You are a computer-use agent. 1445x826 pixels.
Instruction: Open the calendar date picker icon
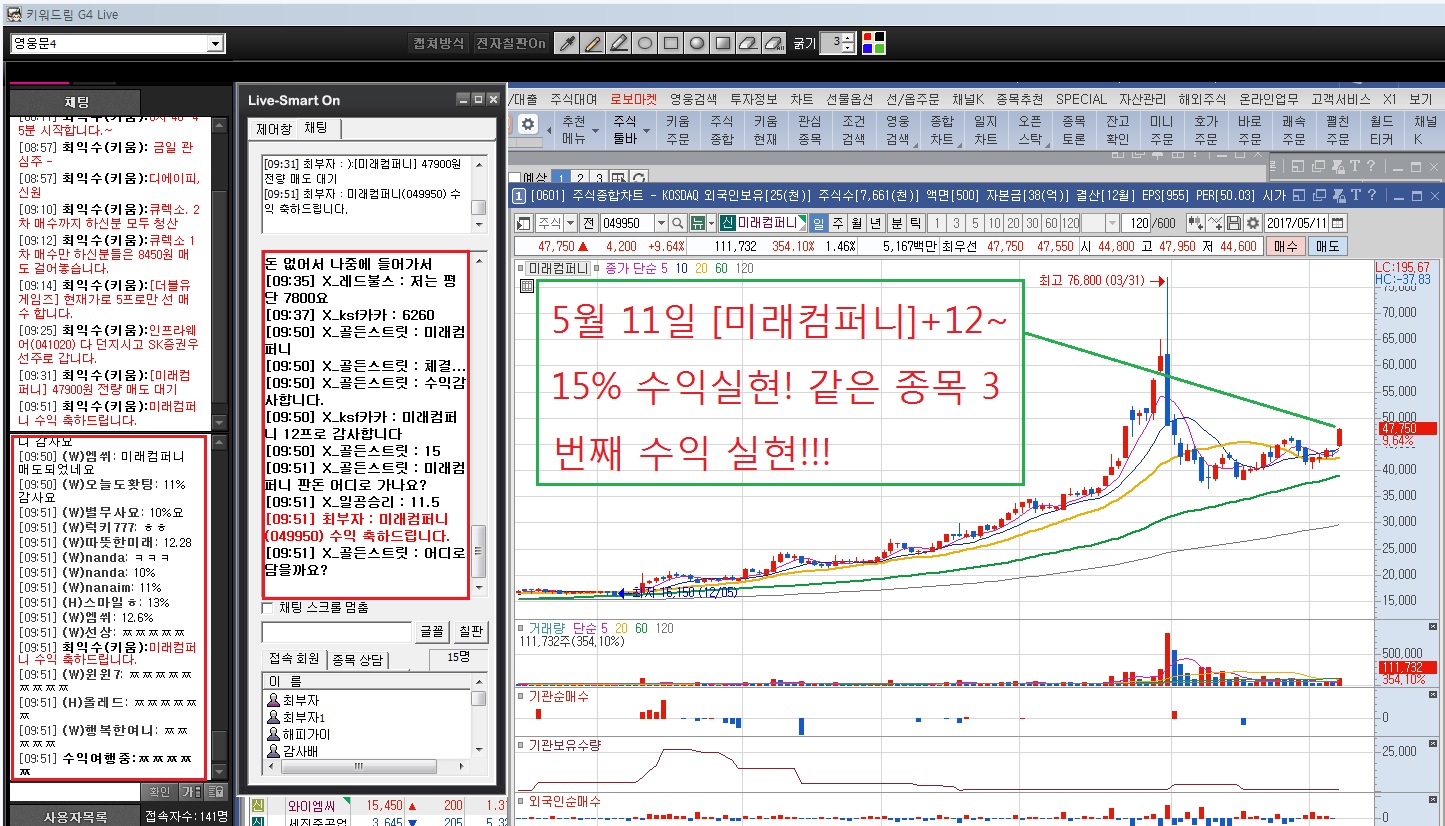click(1338, 223)
